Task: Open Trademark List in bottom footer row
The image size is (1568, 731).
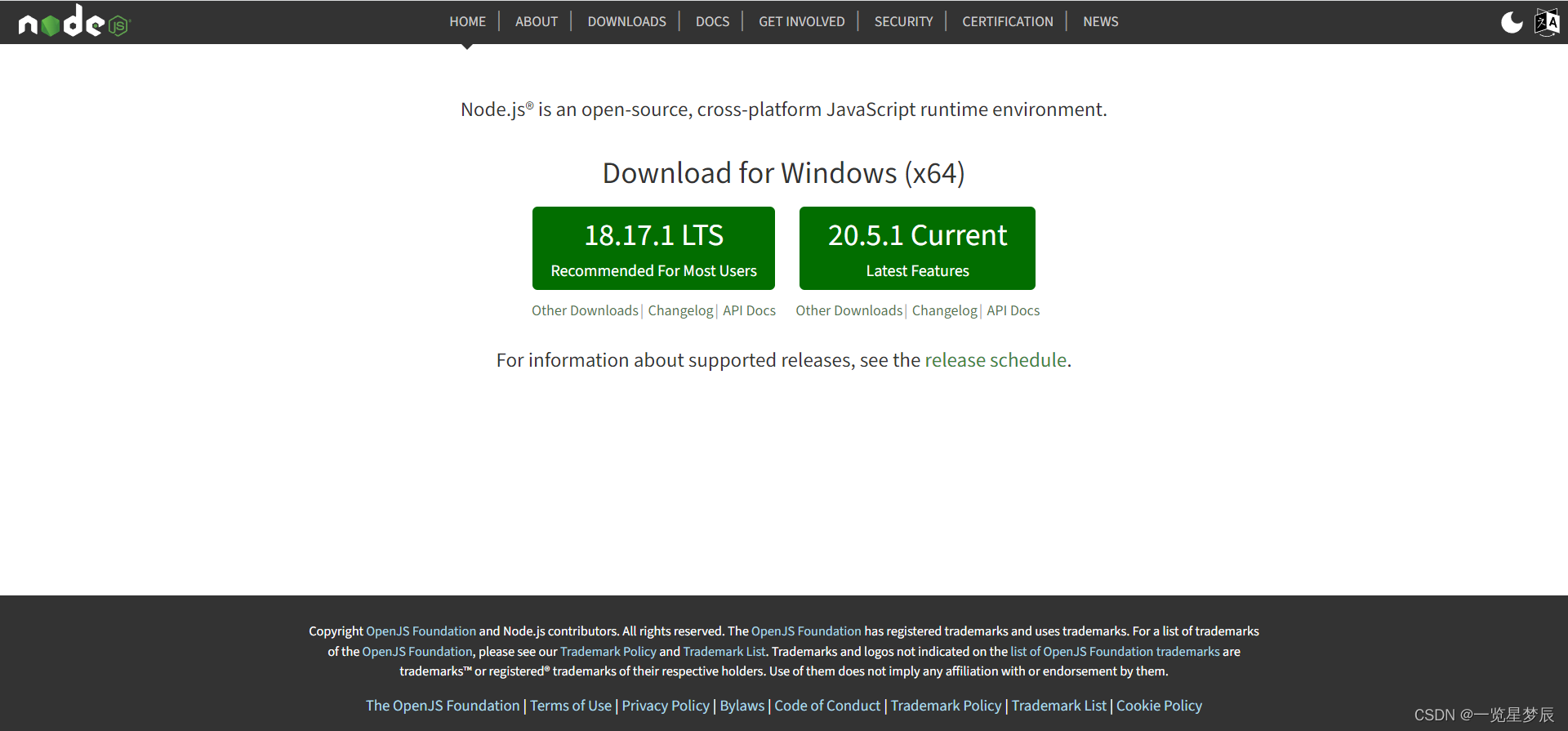Action: pos(1059,706)
